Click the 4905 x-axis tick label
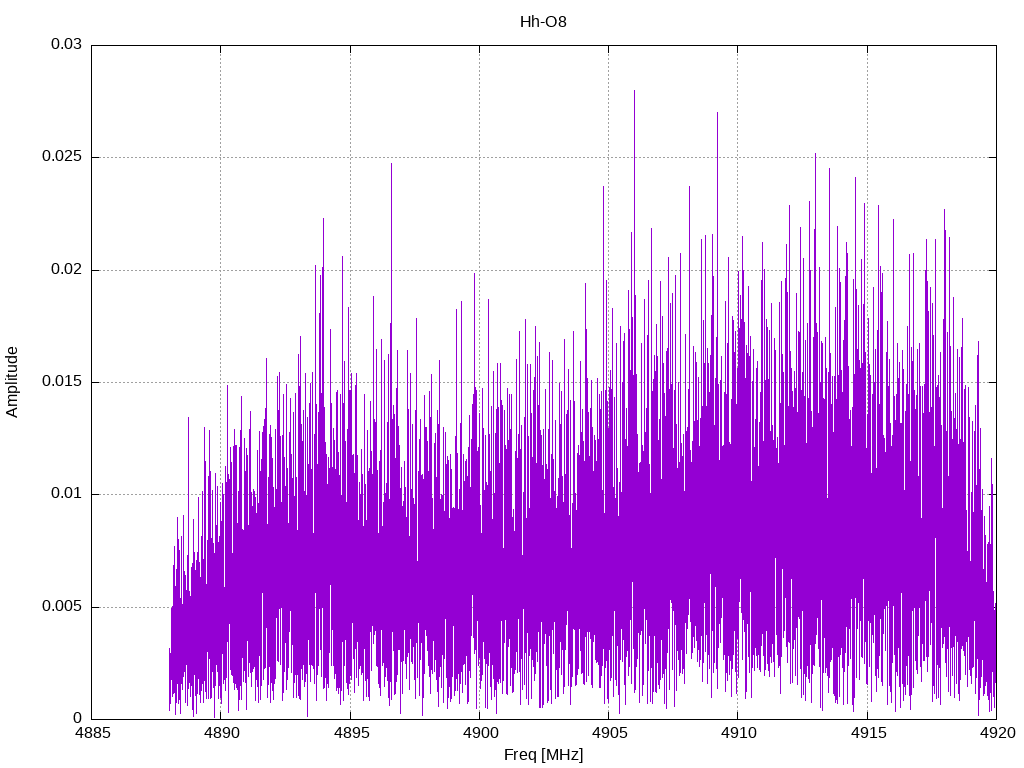The height and width of the screenshot is (768, 1024). click(609, 733)
